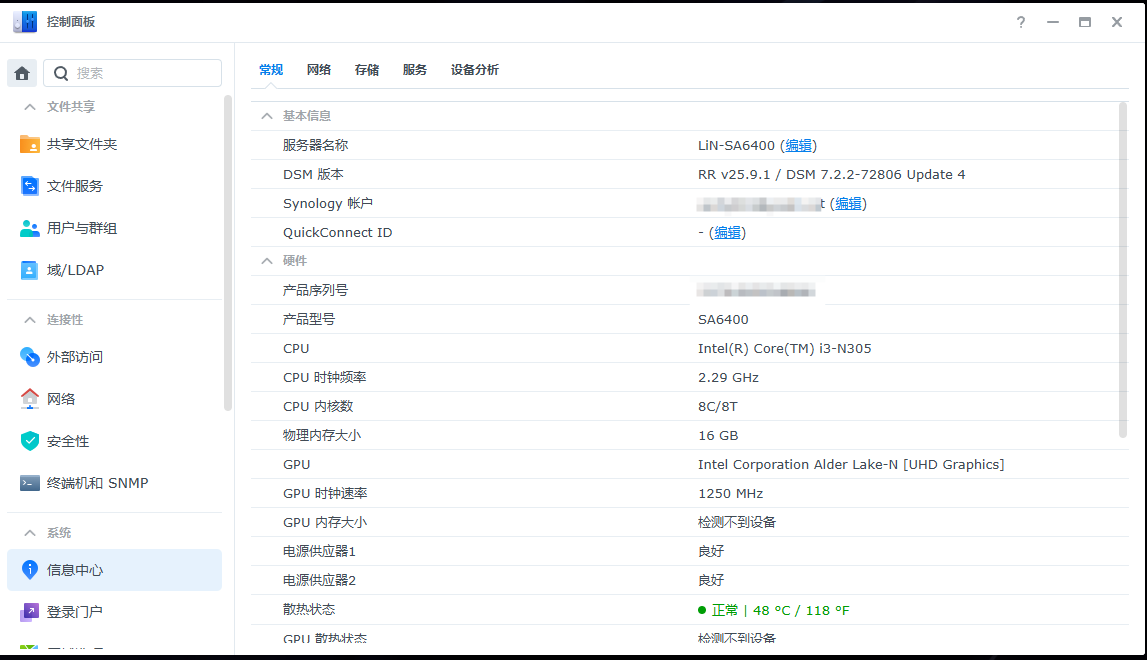Viewport: 1147px width, 660px height.
Task: Click the main content vertical scrollbar
Action: click(x=1122, y=270)
